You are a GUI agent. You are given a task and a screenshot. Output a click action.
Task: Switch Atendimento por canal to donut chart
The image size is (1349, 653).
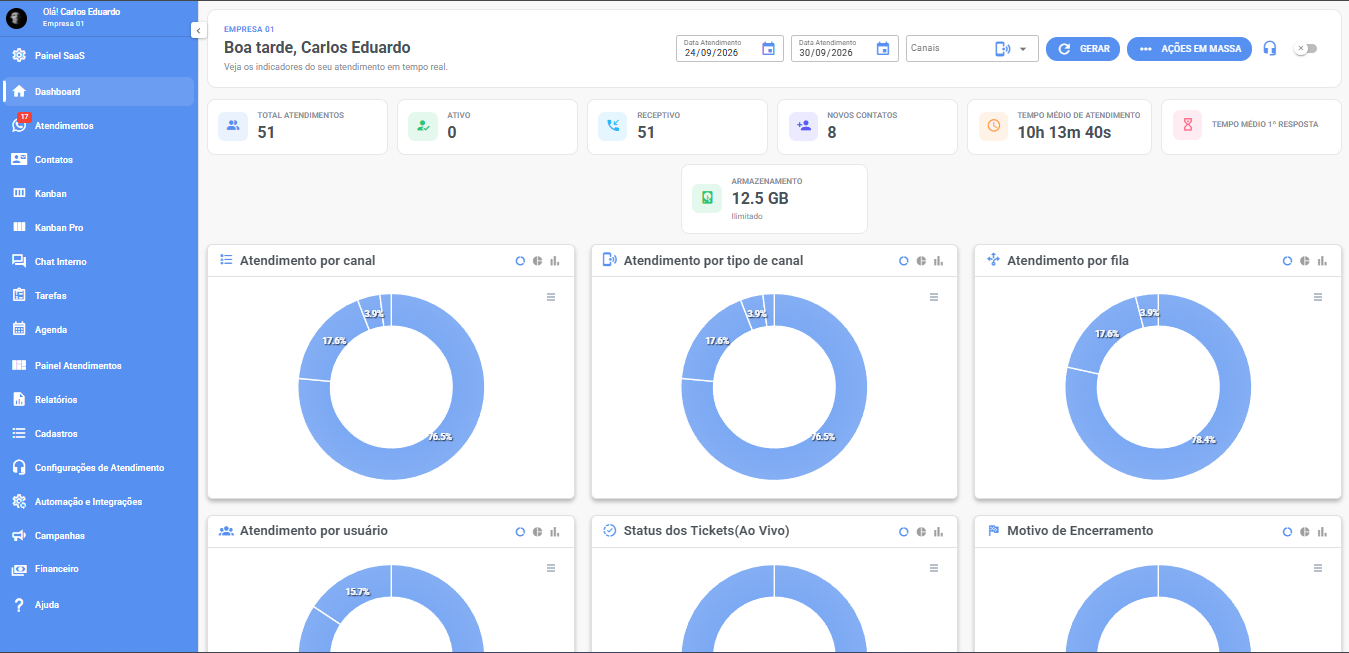click(520, 261)
